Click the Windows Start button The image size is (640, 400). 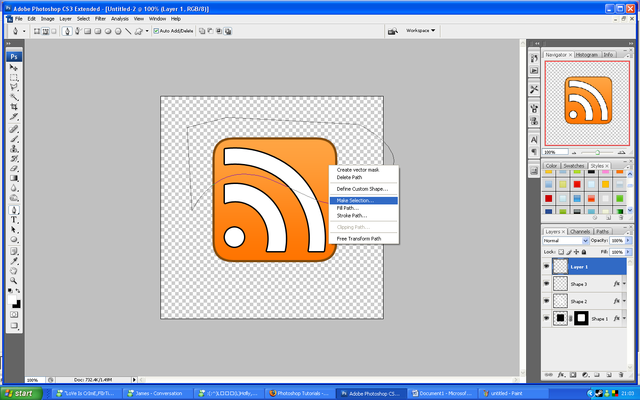[x=22, y=393]
